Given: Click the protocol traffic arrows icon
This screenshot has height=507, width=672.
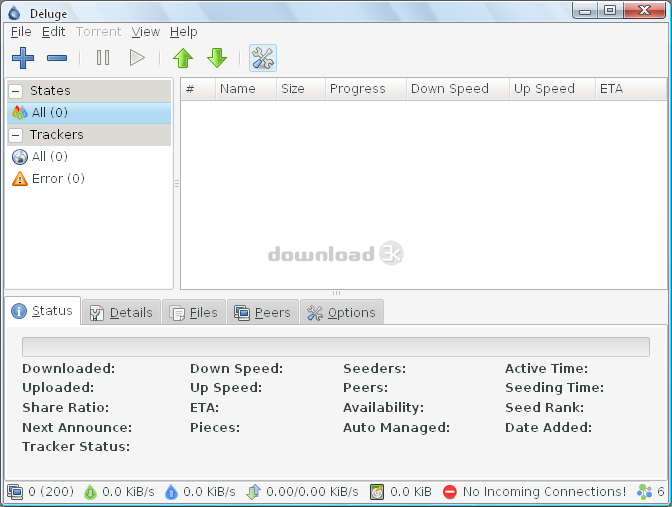Looking at the screenshot, I should point(253,492).
